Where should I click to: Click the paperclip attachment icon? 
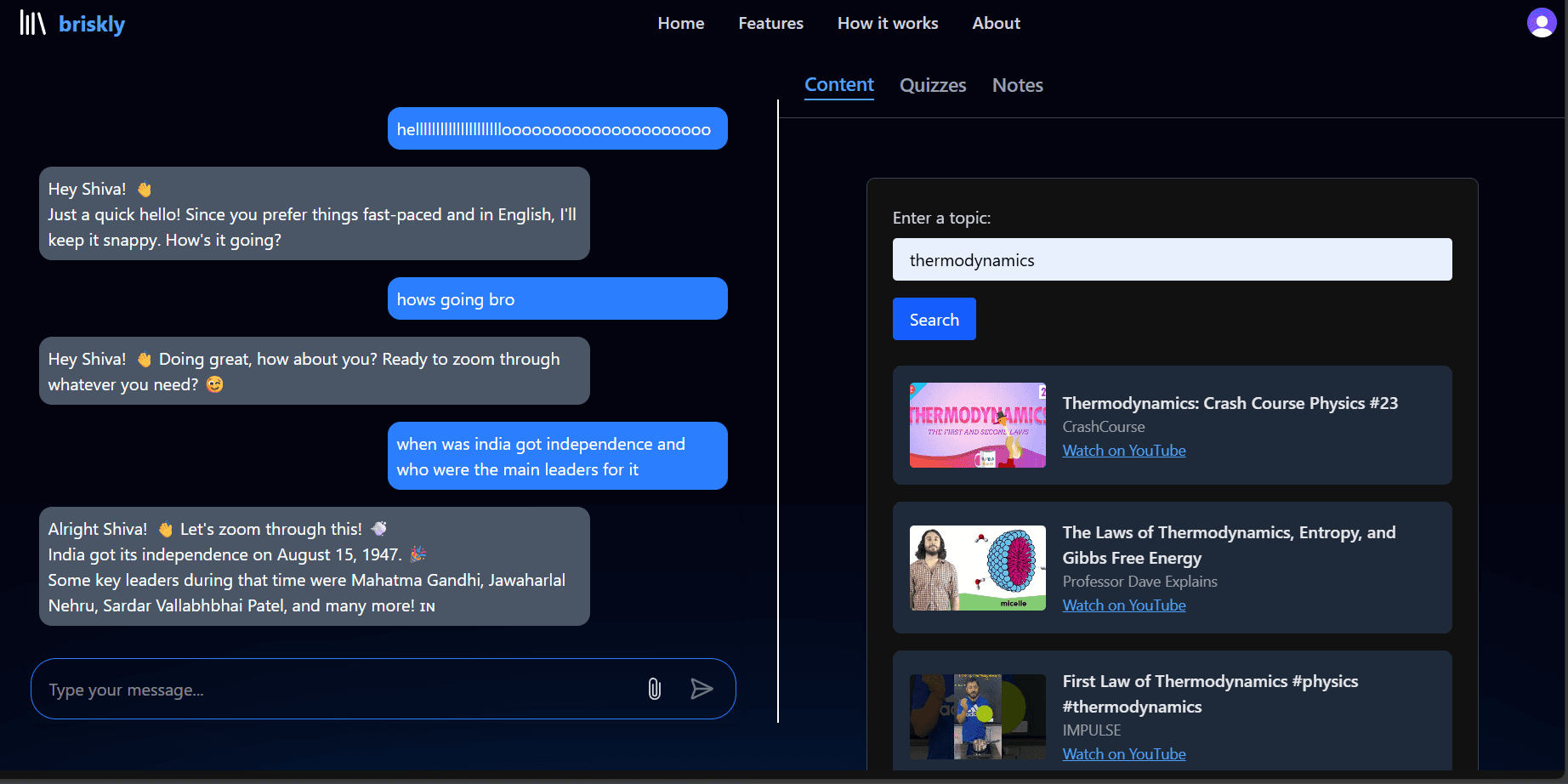(x=654, y=689)
